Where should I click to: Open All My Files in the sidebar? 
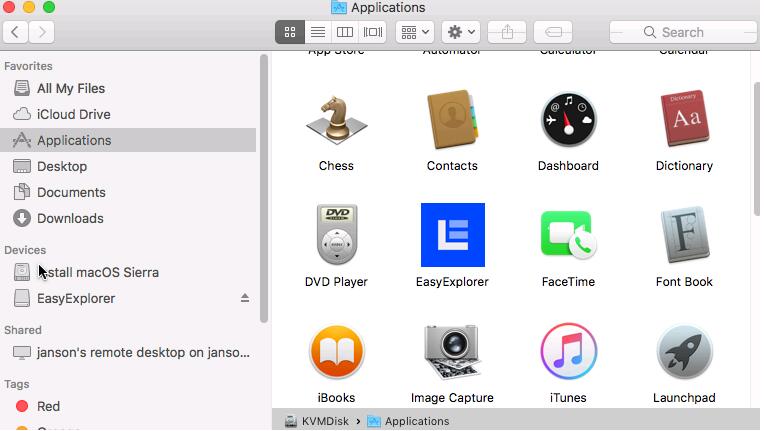tap(128, 88)
